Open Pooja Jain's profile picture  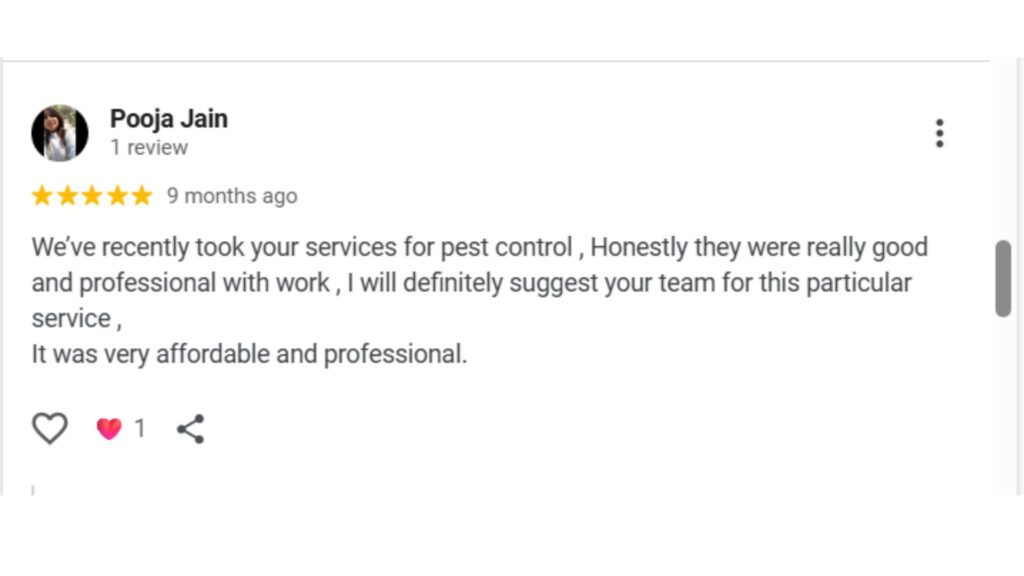click(60, 133)
